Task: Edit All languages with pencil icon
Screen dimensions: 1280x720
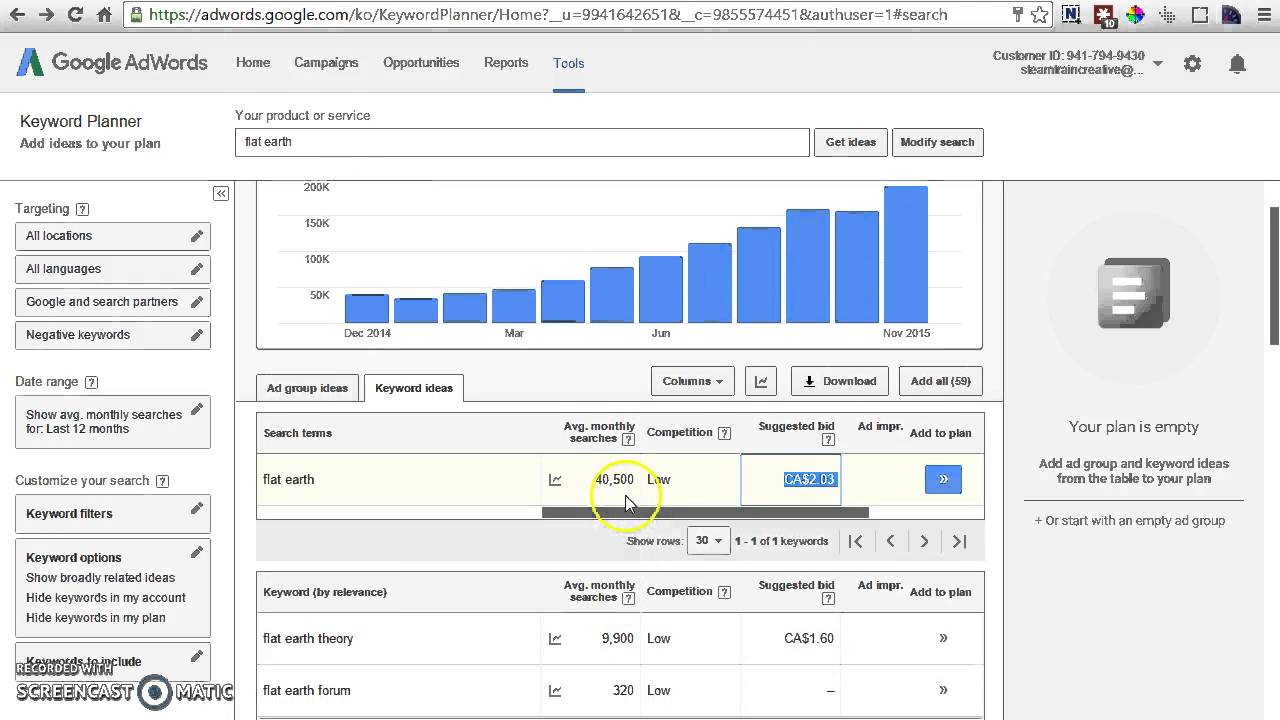Action: pyautogui.click(x=197, y=269)
